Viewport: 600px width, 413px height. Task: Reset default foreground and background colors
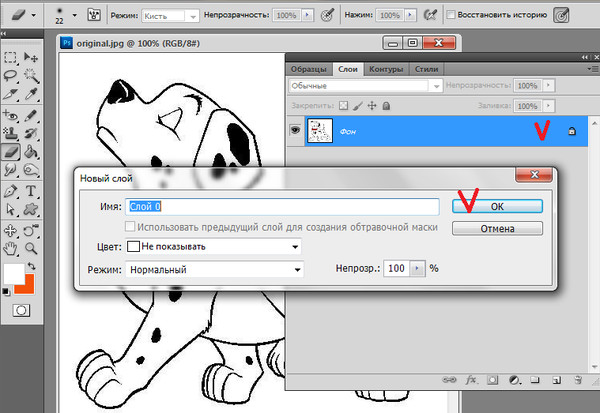[x=6, y=292]
